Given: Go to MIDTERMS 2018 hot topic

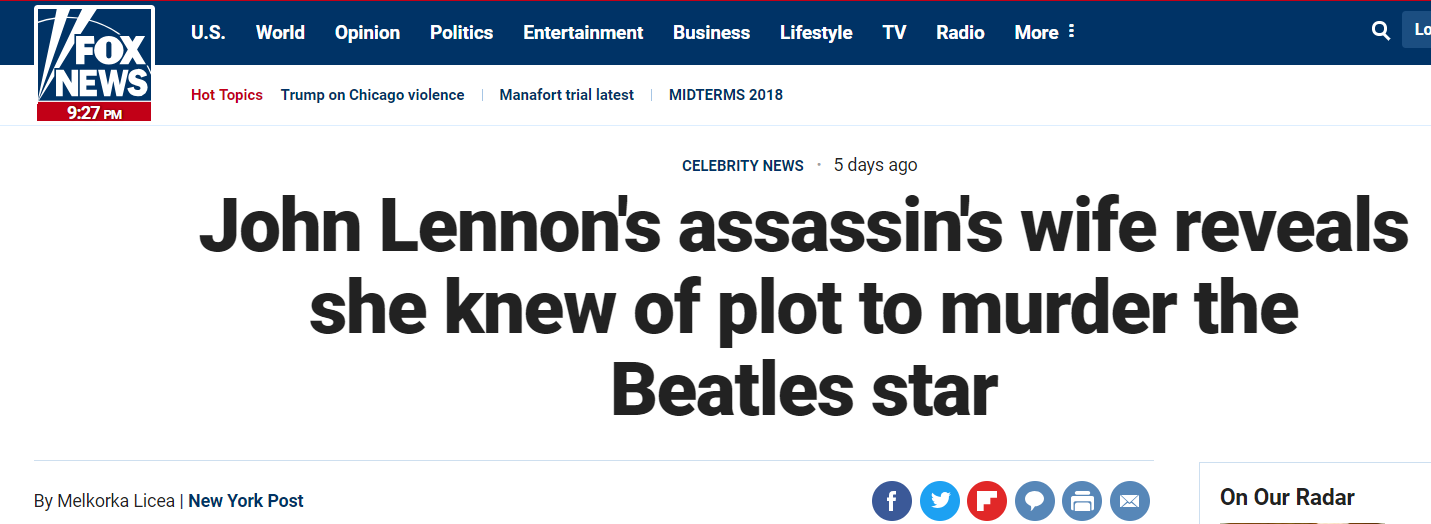Looking at the screenshot, I should click(x=726, y=95).
